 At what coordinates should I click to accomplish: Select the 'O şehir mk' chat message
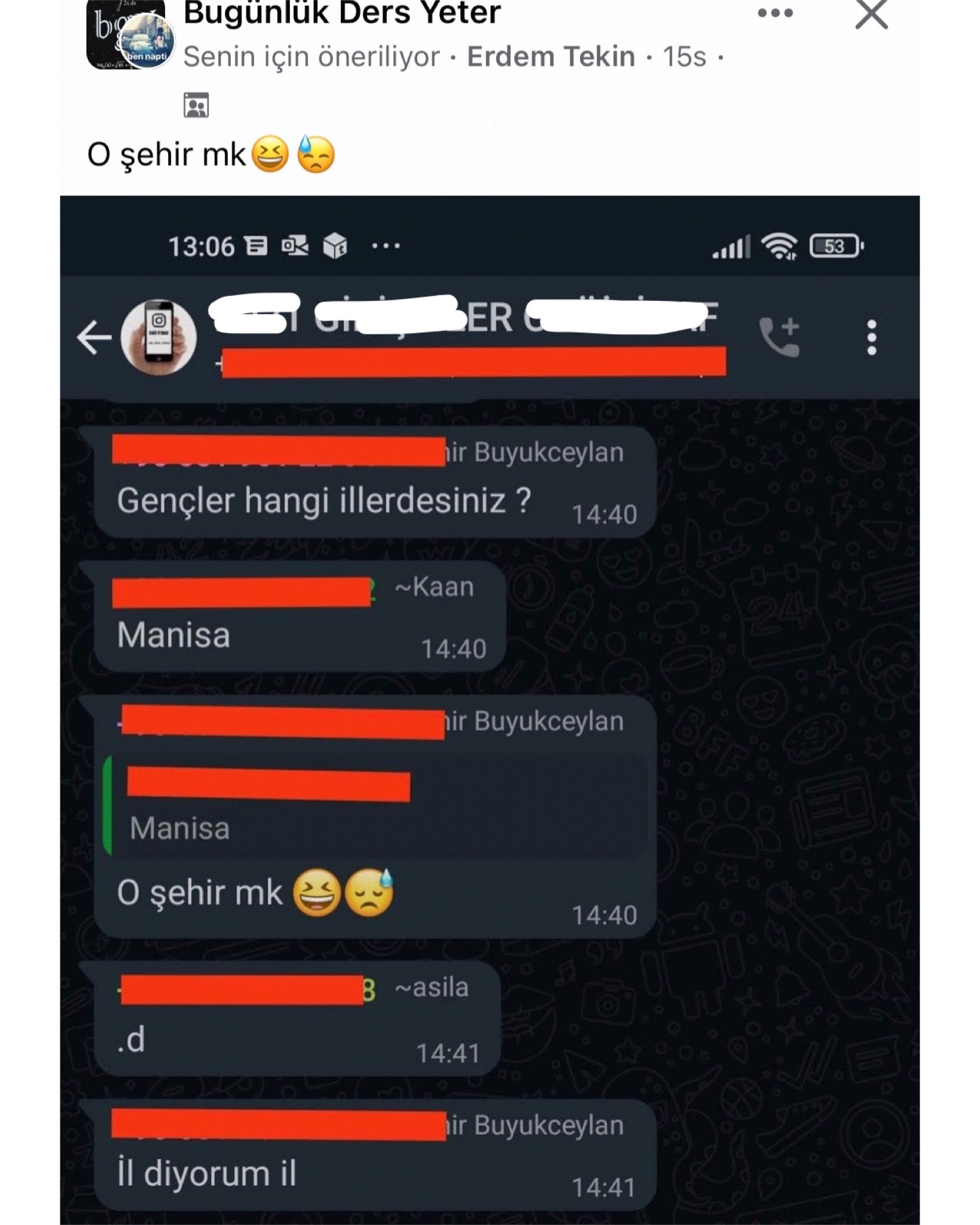pos(255,892)
